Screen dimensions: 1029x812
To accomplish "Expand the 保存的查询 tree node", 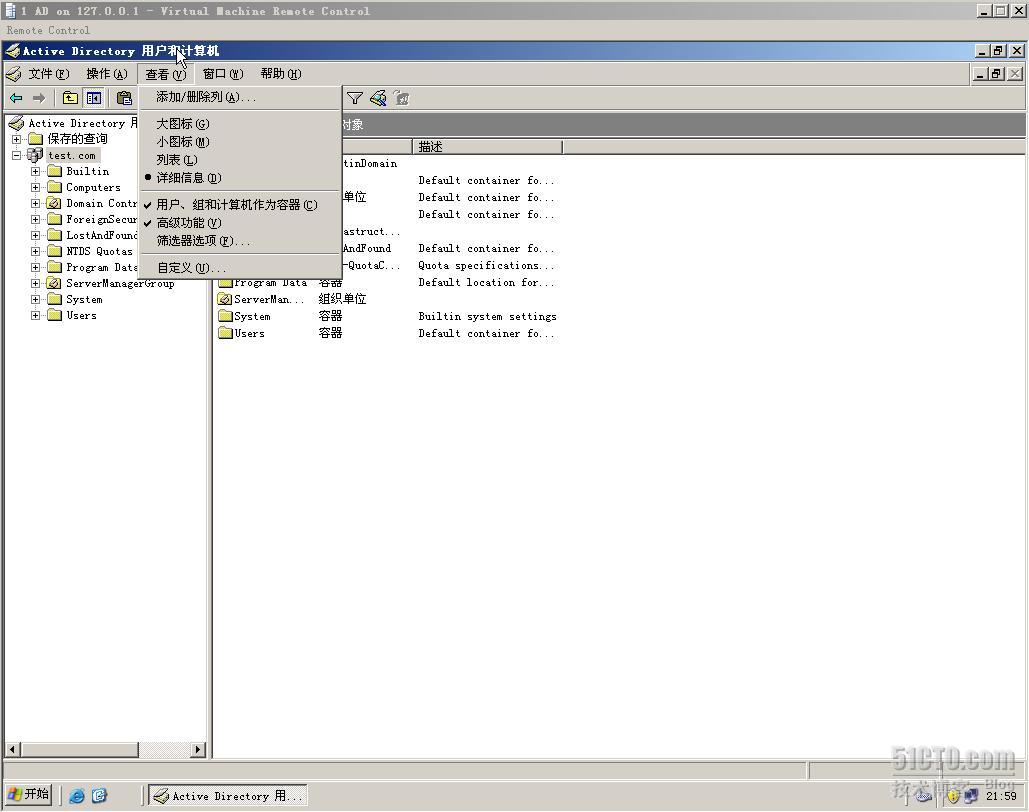I will click(x=16, y=139).
